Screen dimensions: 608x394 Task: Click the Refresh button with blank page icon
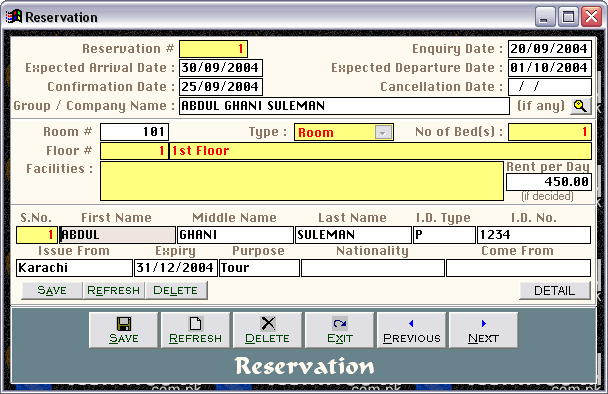coord(195,330)
